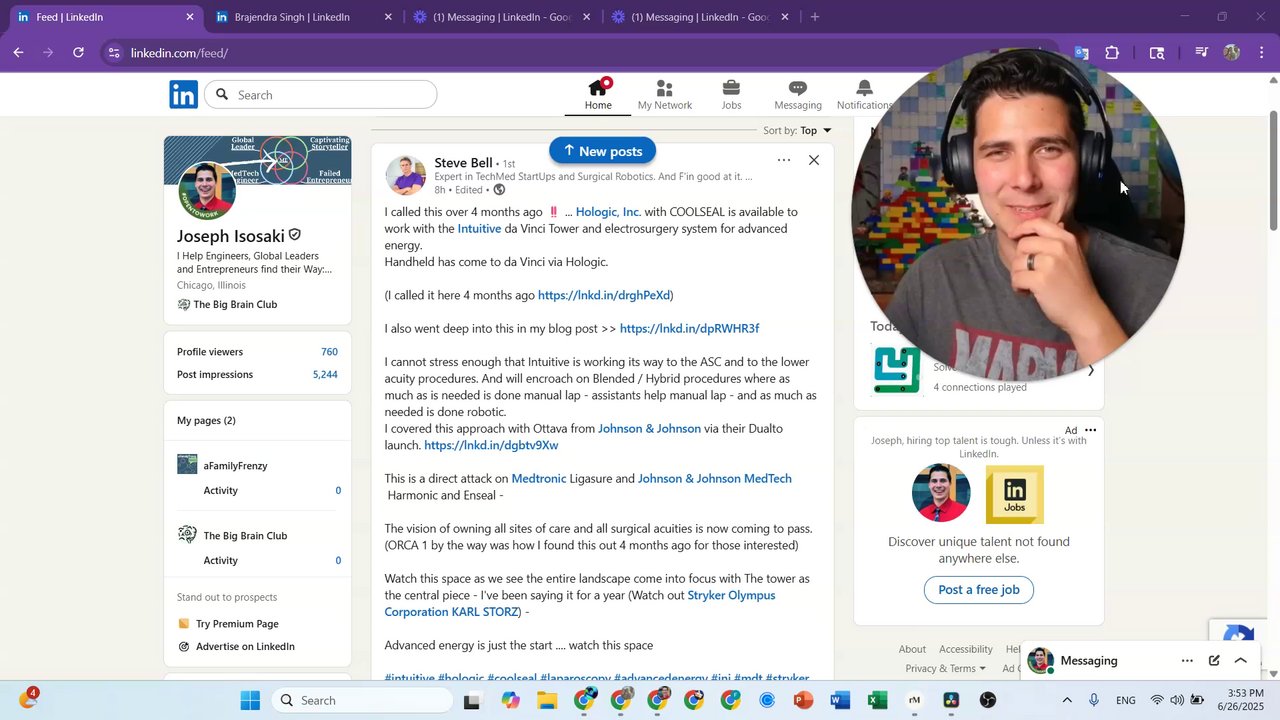This screenshot has height=720, width=1280.
Task: Open the Hologic, Inc. link
Action: click(x=607, y=212)
